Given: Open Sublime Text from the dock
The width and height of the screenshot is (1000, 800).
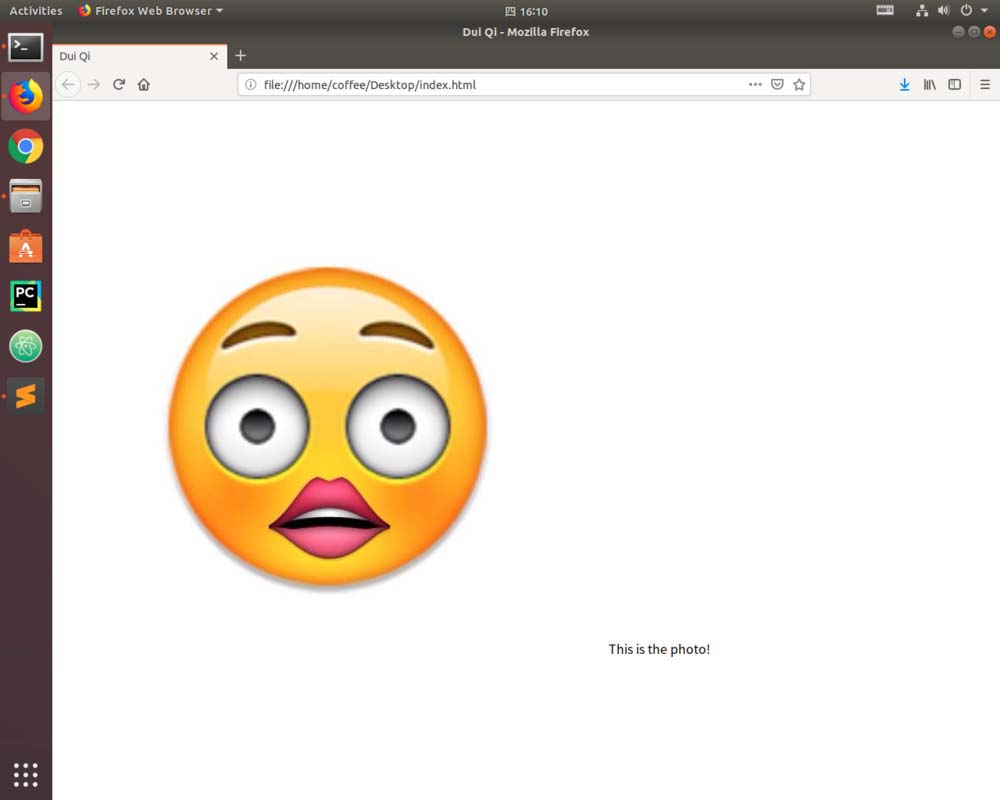Looking at the screenshot, I should pos(26,396).
